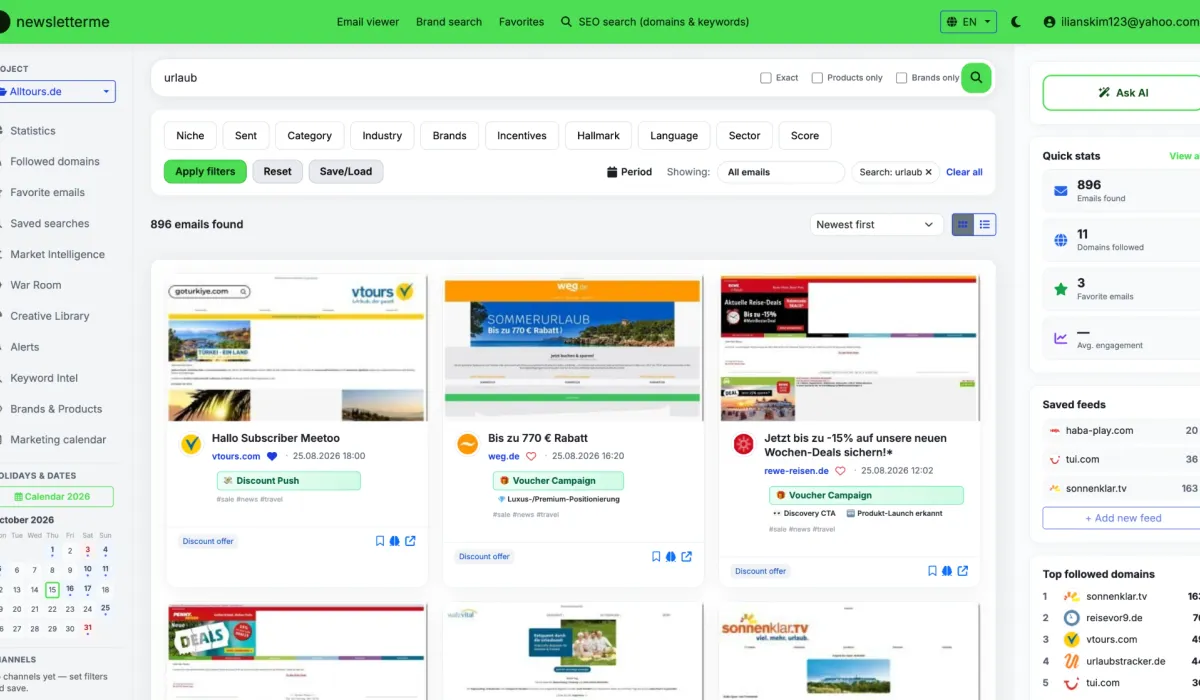The height and width of the screenshot is (700, 1200).
Task: Expand the Industry filter
Action: [x=382, y=136]
